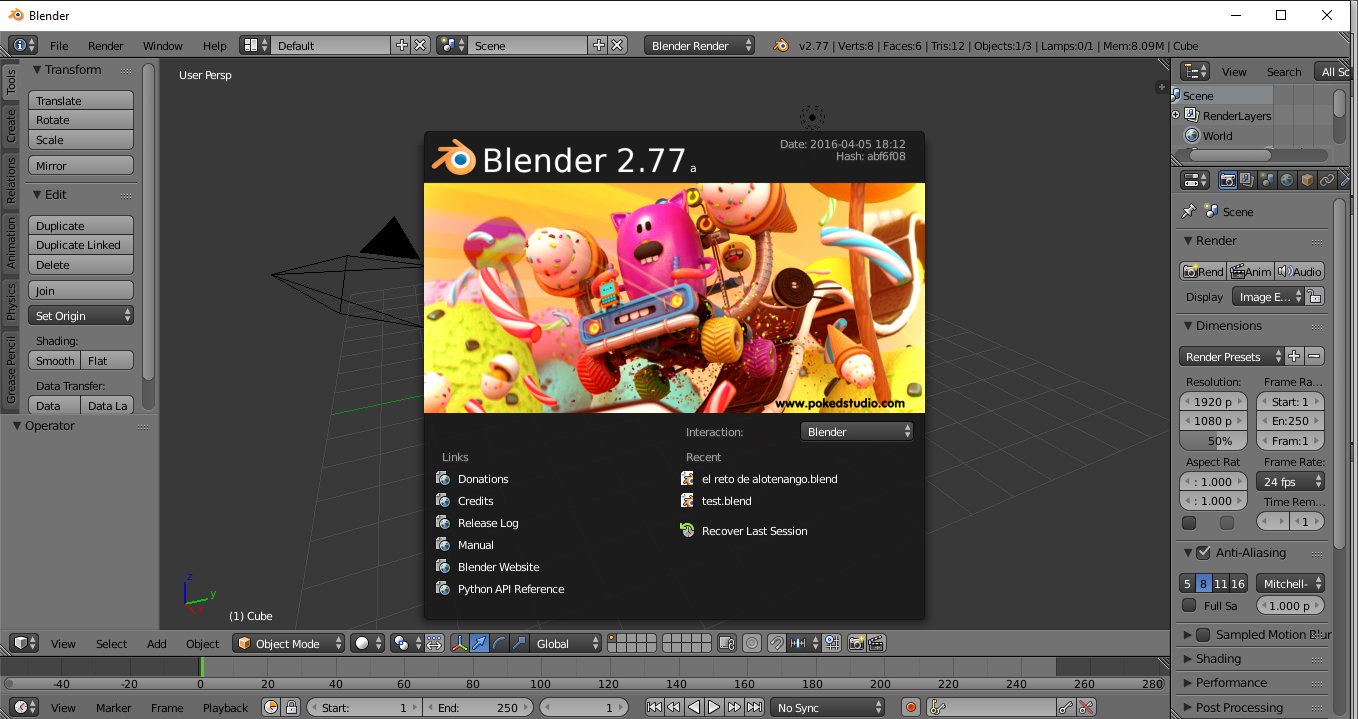Switch to the Create tool shelf tab
The image size is (1358, 719).
pyautogui.click(x=11, y=127)
